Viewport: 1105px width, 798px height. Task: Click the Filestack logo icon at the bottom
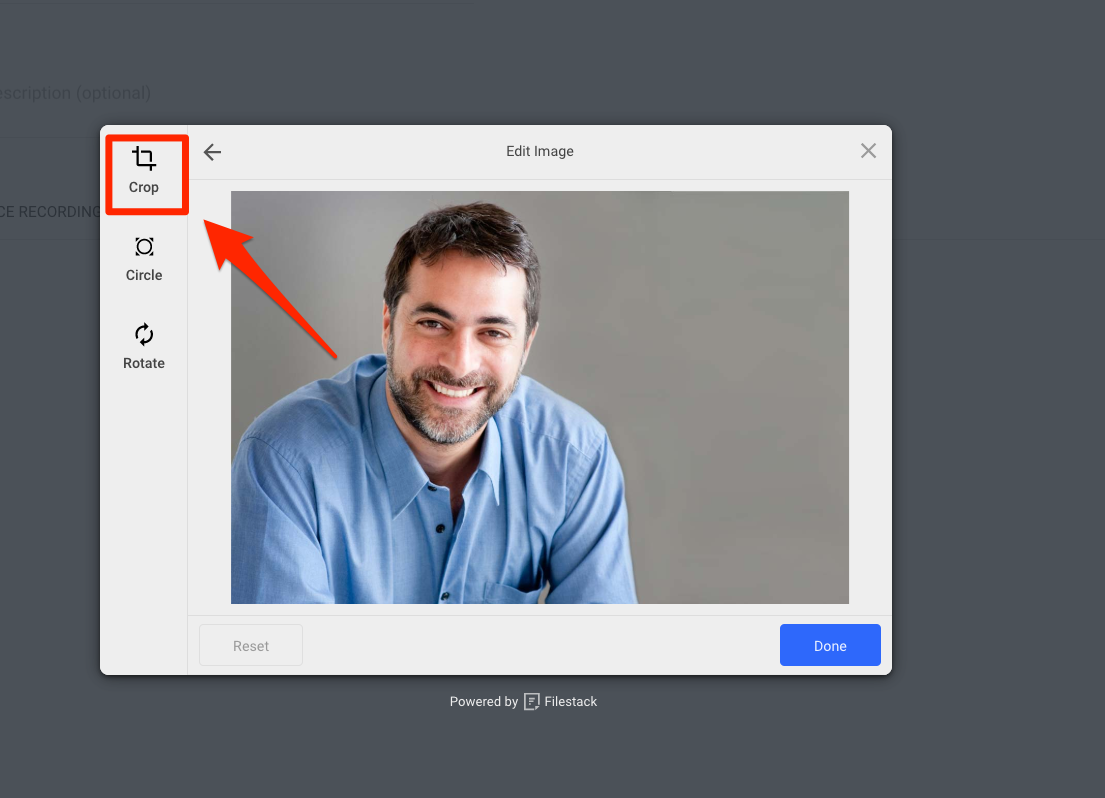click(530, 701)
